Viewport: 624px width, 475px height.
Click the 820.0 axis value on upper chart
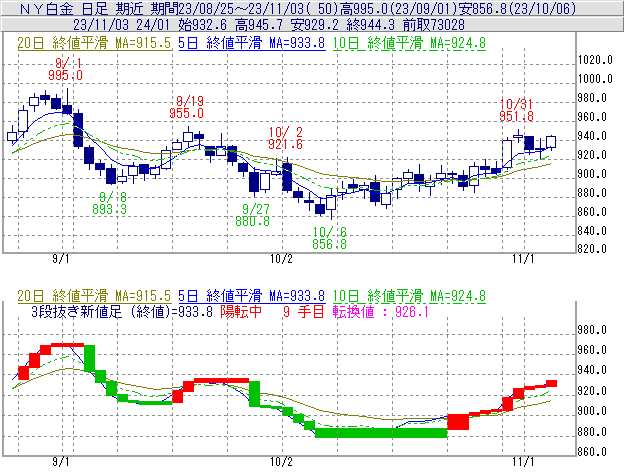click(592, 249)
